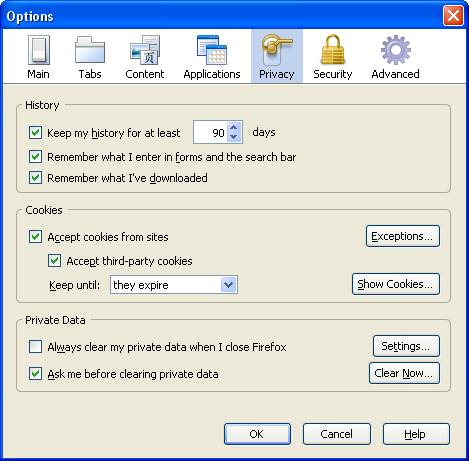The width and height of the screenshot is (469, 461).
Task: Click inside the history days number field
Action: point(211,132)
